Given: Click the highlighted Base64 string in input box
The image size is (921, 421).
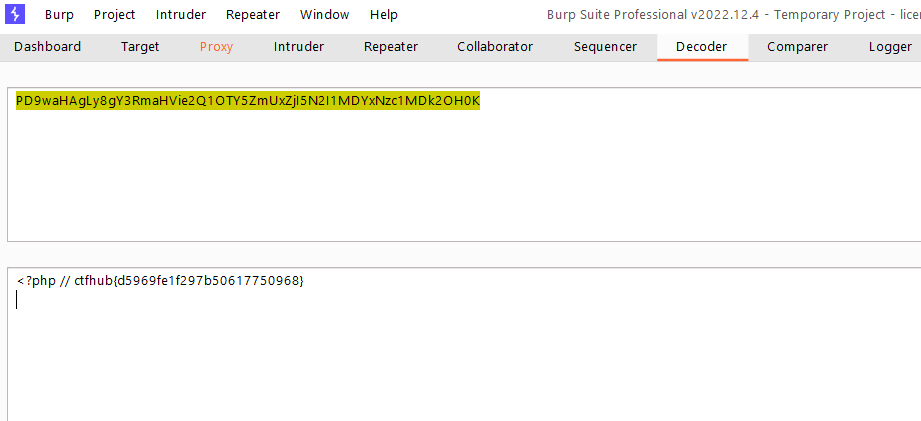Looking at the screenshot, I should 248,102.
